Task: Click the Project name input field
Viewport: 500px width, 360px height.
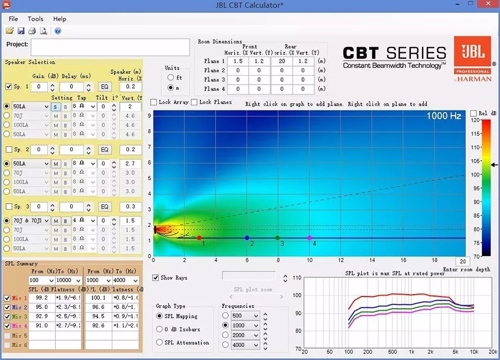Action: (x=110, y=47)
